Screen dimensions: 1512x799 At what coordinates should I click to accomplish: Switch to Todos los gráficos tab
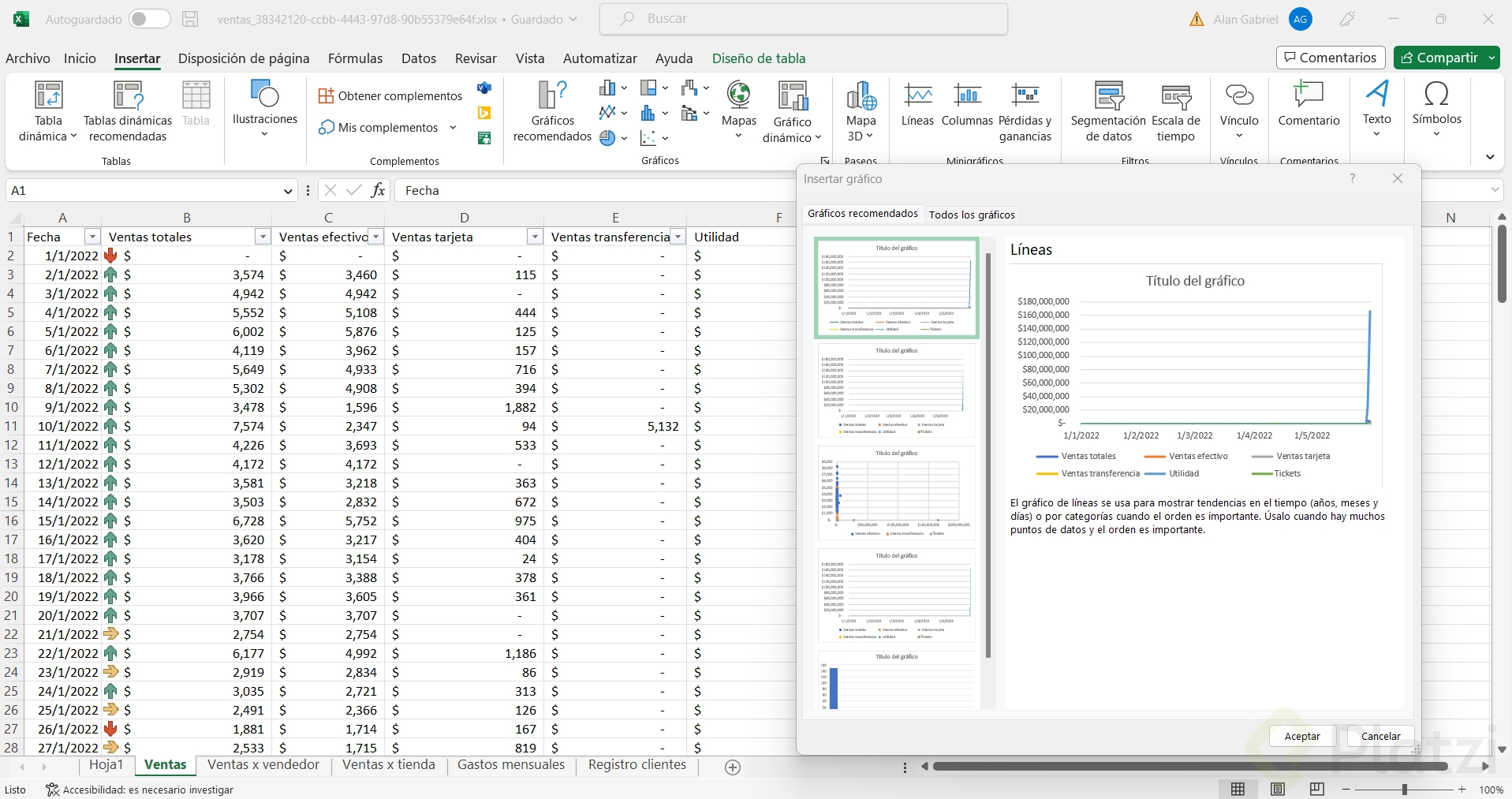click(x=972, y=215)
